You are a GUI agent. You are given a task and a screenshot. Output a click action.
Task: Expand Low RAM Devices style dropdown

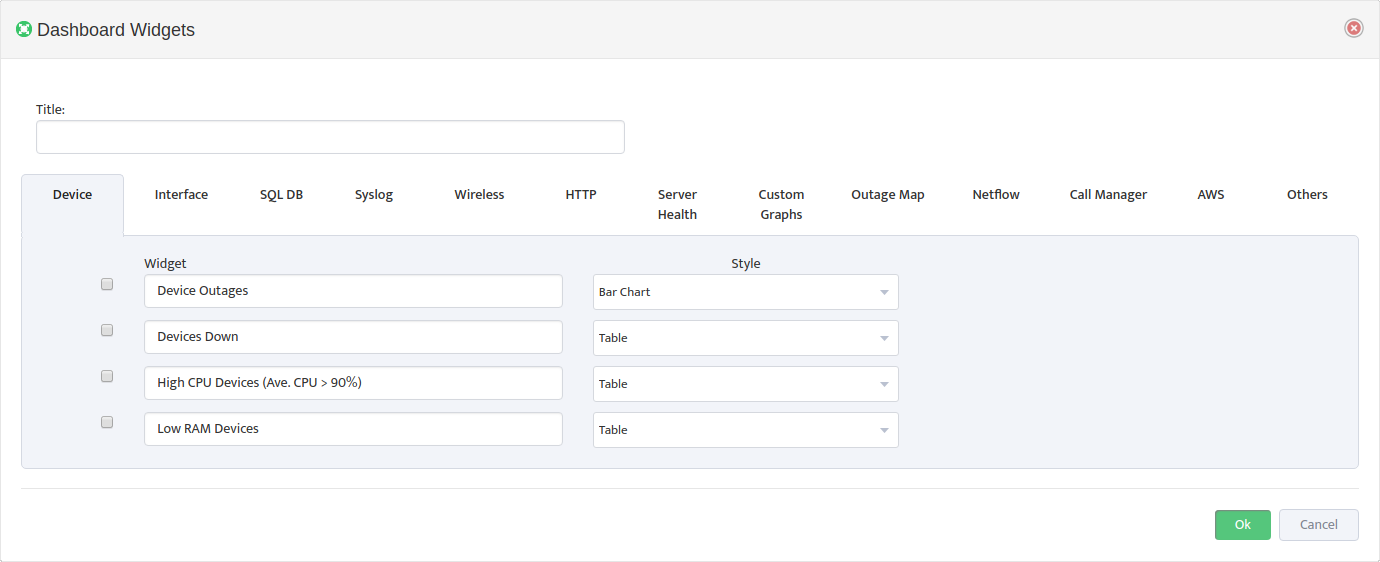(746, 430)
